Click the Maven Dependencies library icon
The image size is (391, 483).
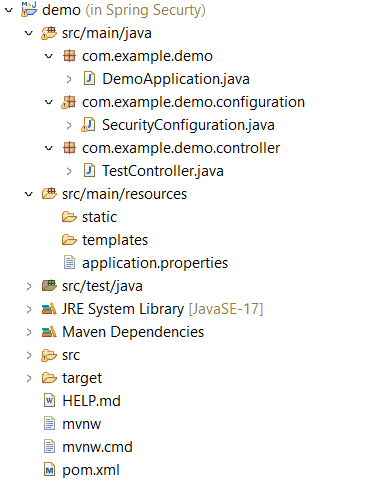coord(49,332)
